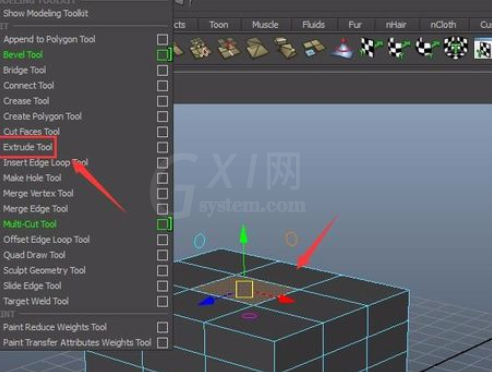Select Target Weld Tool entry

point(36,301)
